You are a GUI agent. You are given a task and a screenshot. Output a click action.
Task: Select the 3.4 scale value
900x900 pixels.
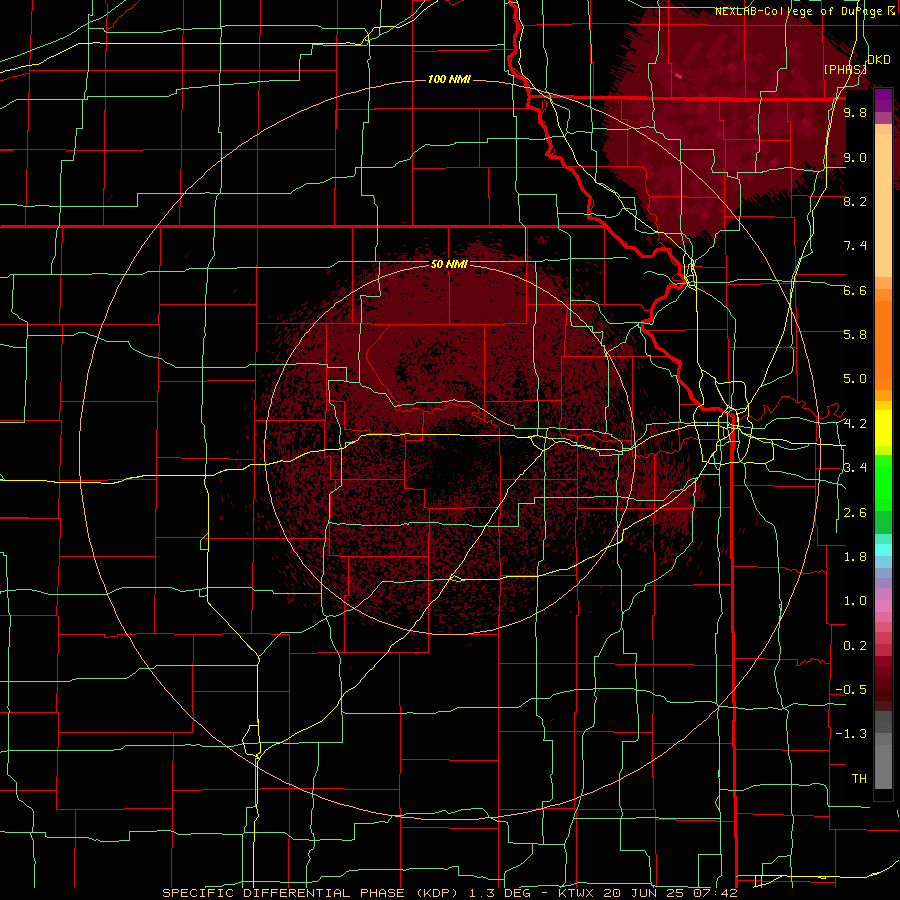pos(855,468)
